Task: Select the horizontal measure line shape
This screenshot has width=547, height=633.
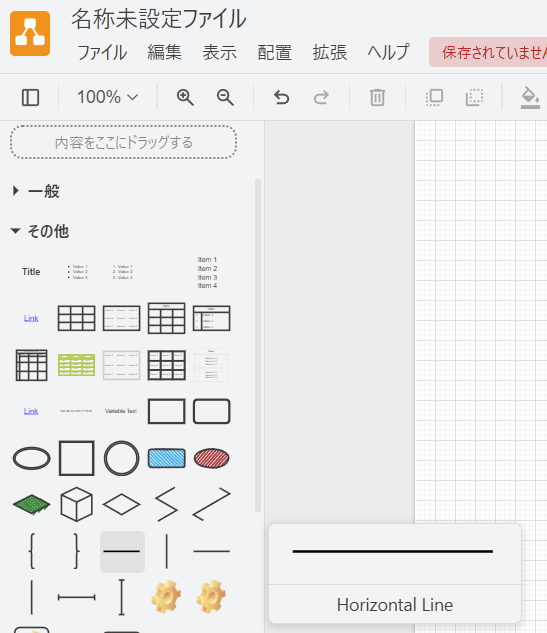Action: 77,597
